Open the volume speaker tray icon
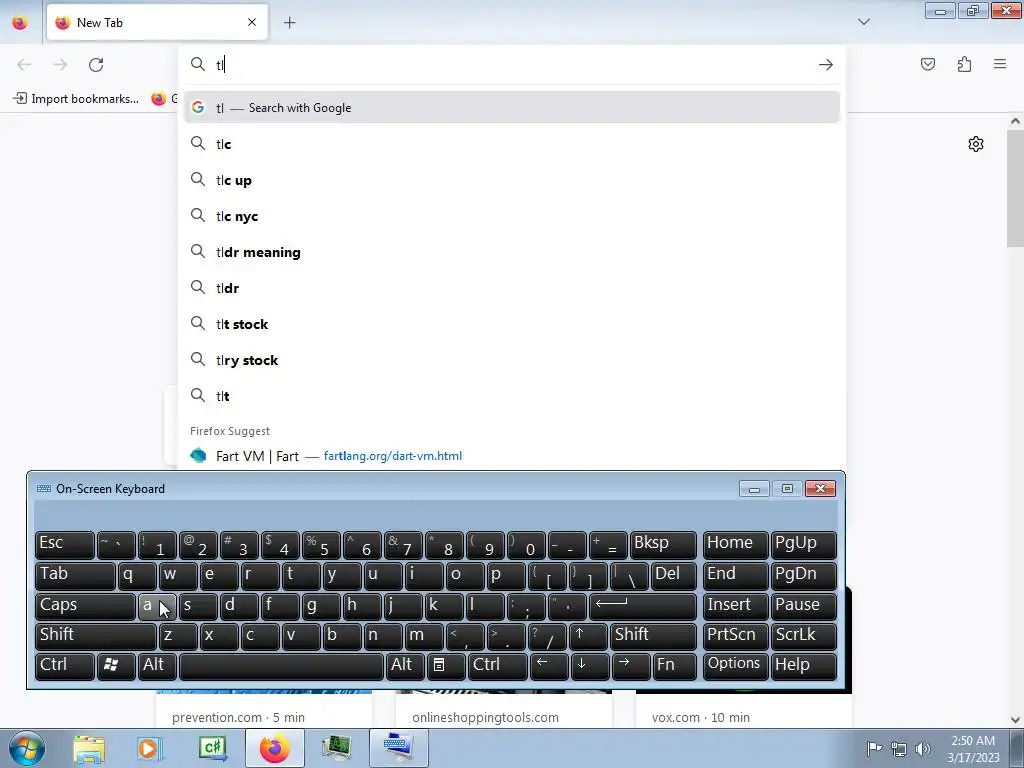 point(922,749)
